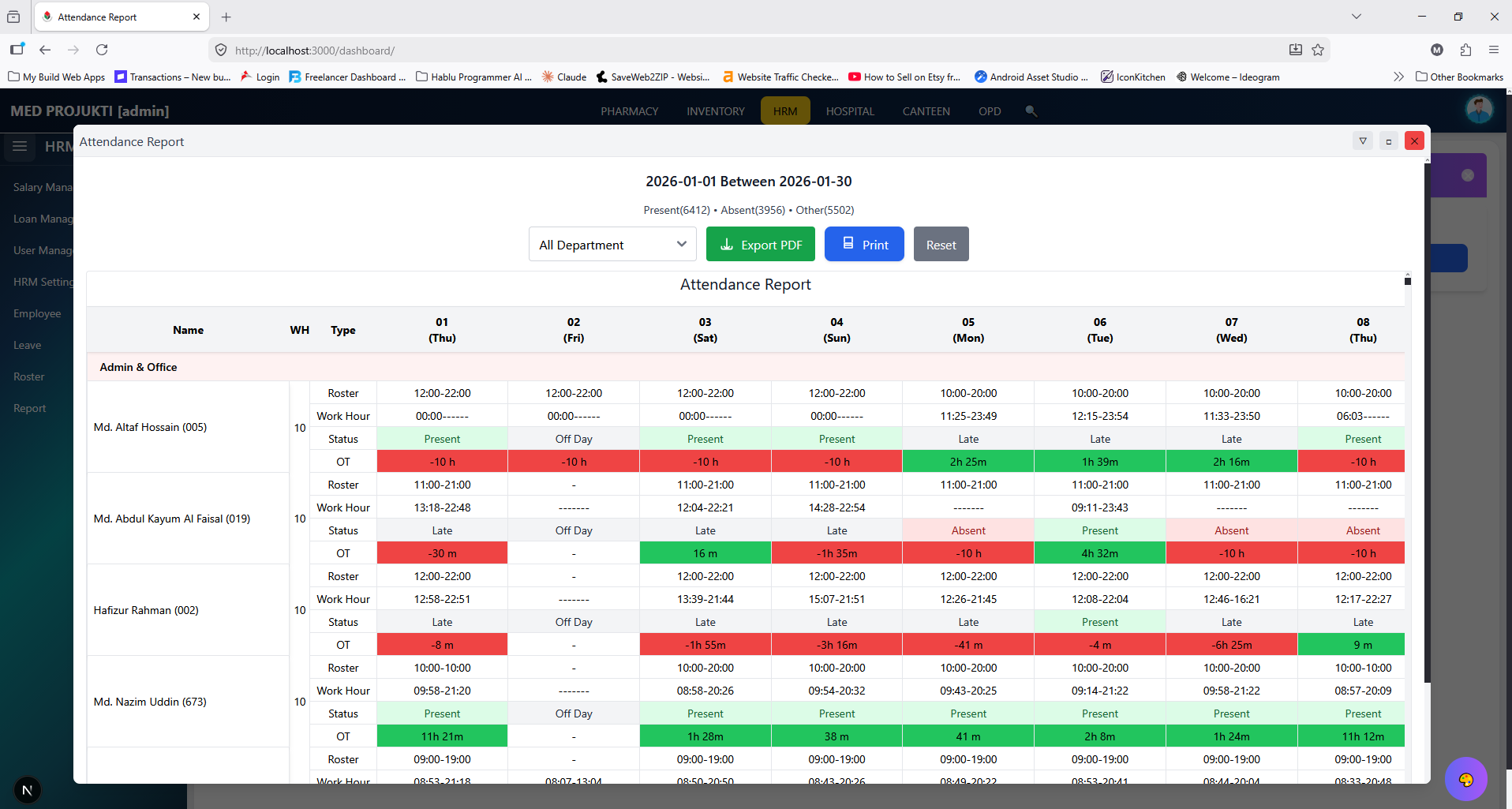Image resolution: width=1512 pixels, height=809 pixels.
Task: Show the browser tab list dropdown arrow
Action: click(x=1357, y=17)
